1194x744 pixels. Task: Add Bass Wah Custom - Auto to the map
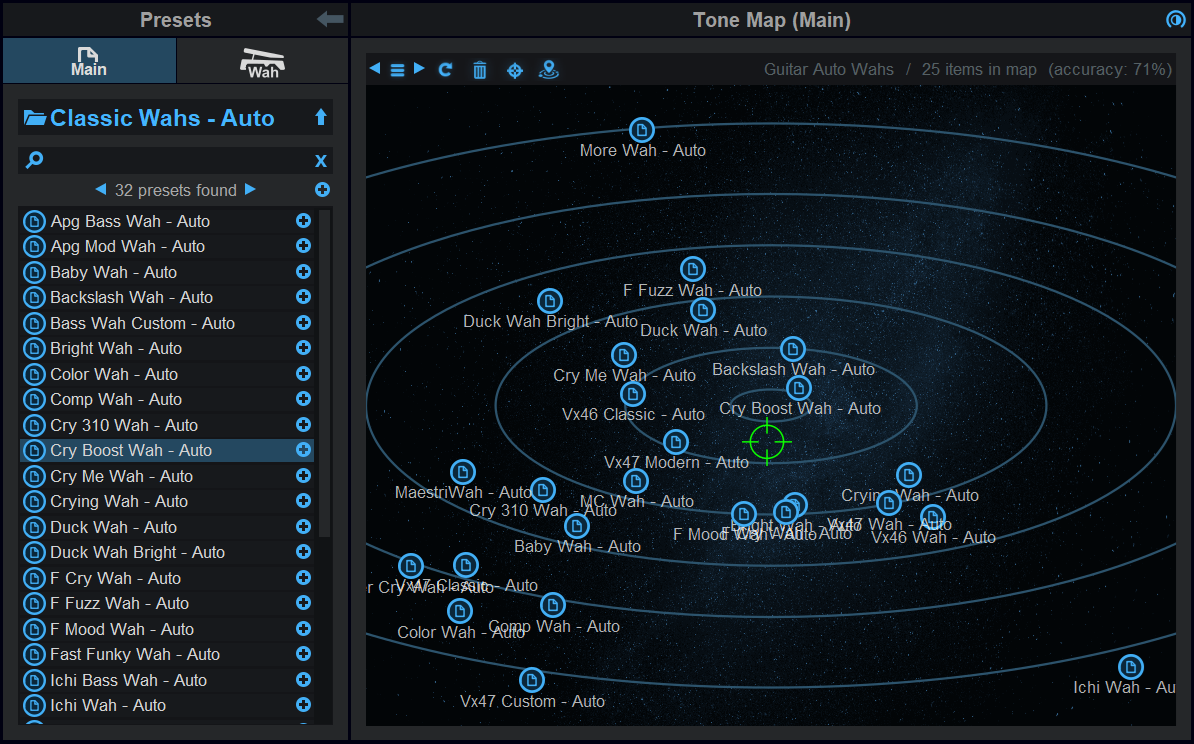[303, 323]
